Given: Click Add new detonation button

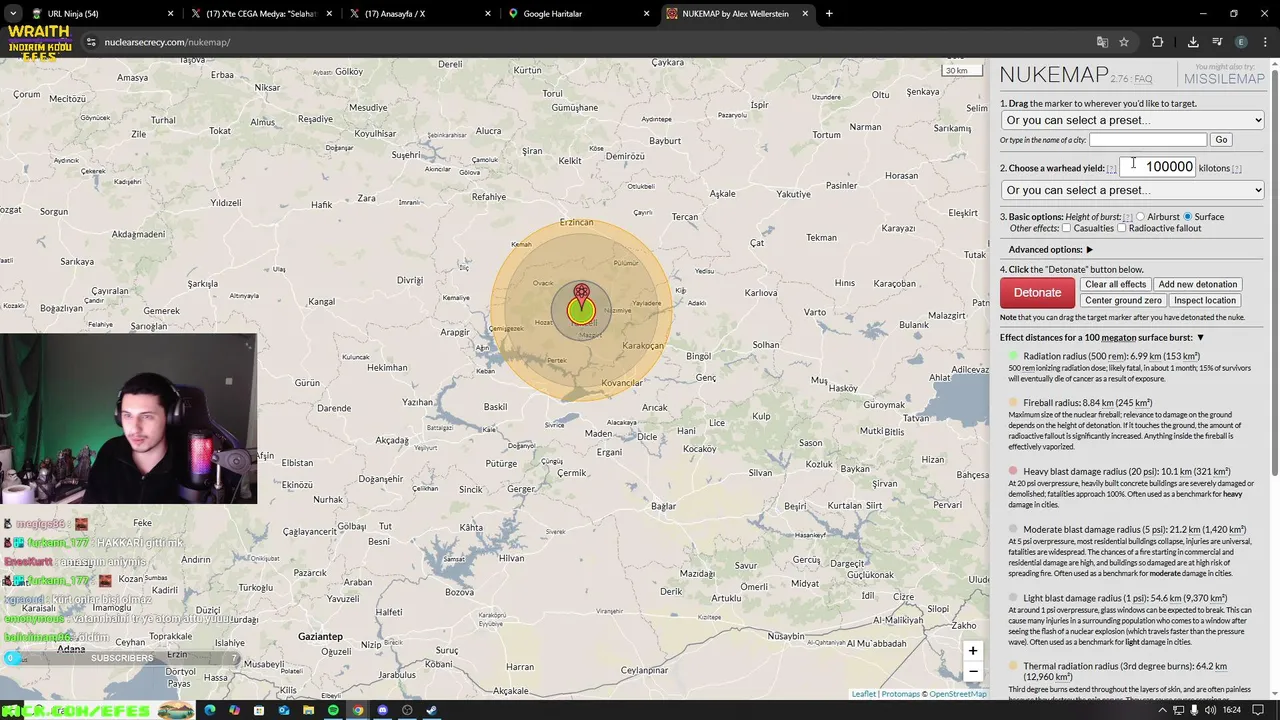Looking at the screenshot, I should (x=1197, y=284).
